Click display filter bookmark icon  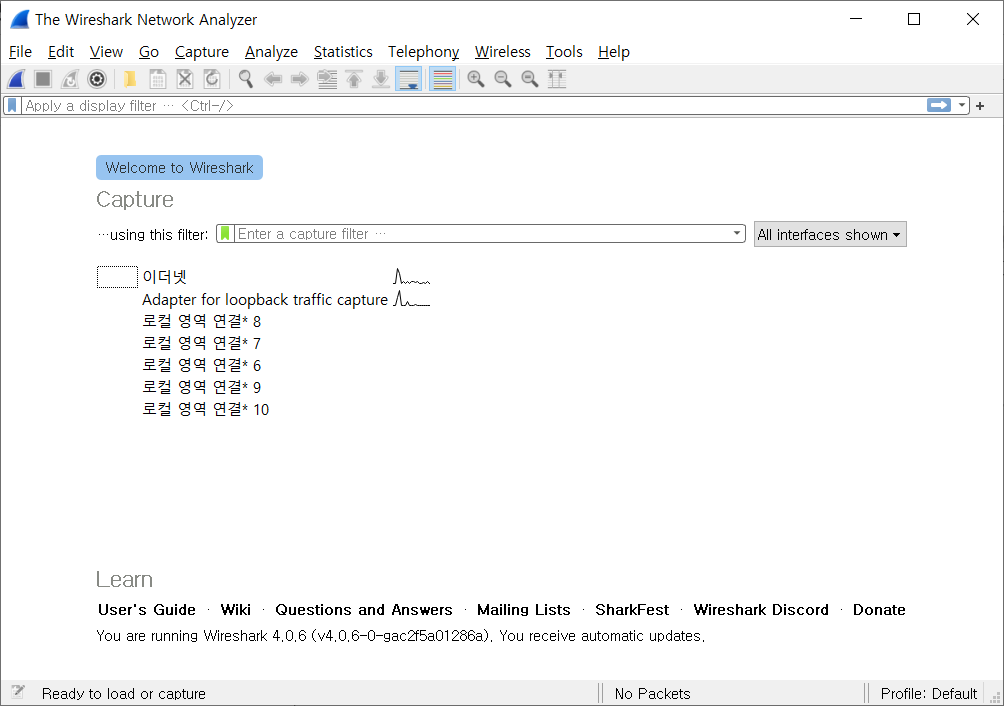pyautogui.click(x=12, y=106)
